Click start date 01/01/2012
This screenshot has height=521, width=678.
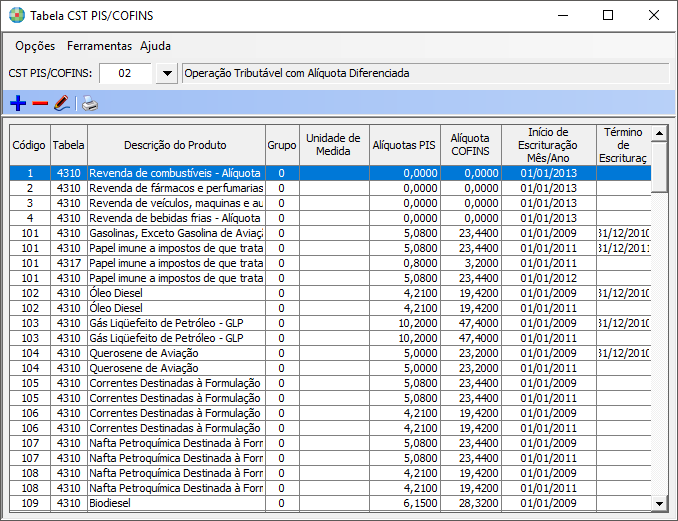coord(549,278)
